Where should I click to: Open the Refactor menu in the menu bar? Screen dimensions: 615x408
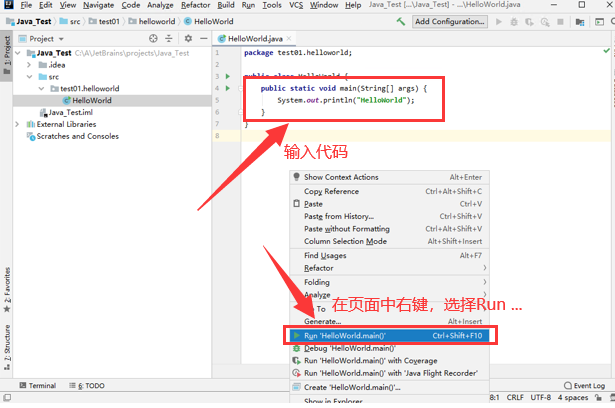[x=196, y=5]
